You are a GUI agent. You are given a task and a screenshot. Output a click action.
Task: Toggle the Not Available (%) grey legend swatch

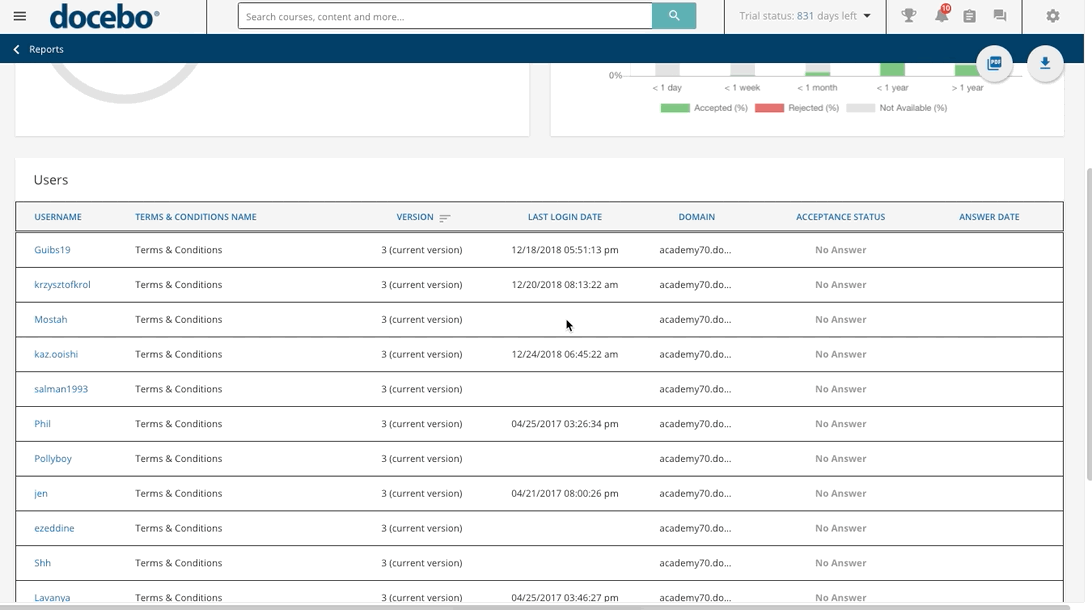[x=861, y=108]
